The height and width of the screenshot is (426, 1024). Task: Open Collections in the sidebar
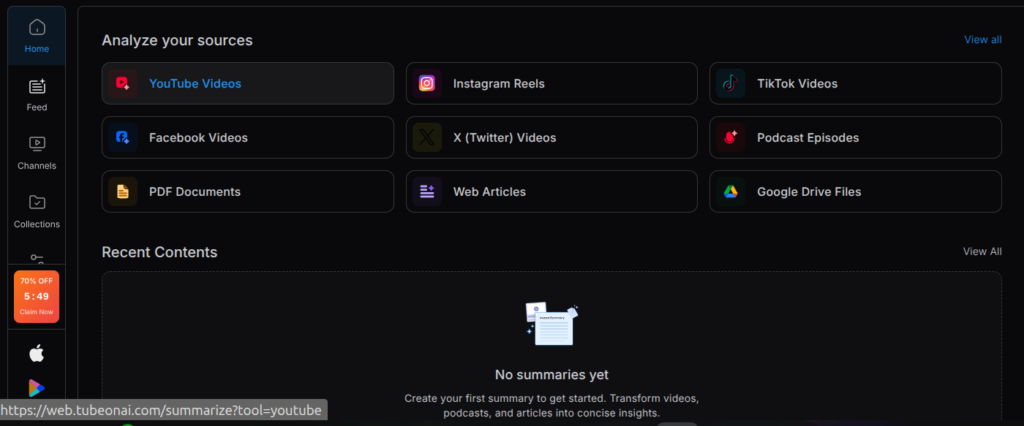[x=37, y=211]
